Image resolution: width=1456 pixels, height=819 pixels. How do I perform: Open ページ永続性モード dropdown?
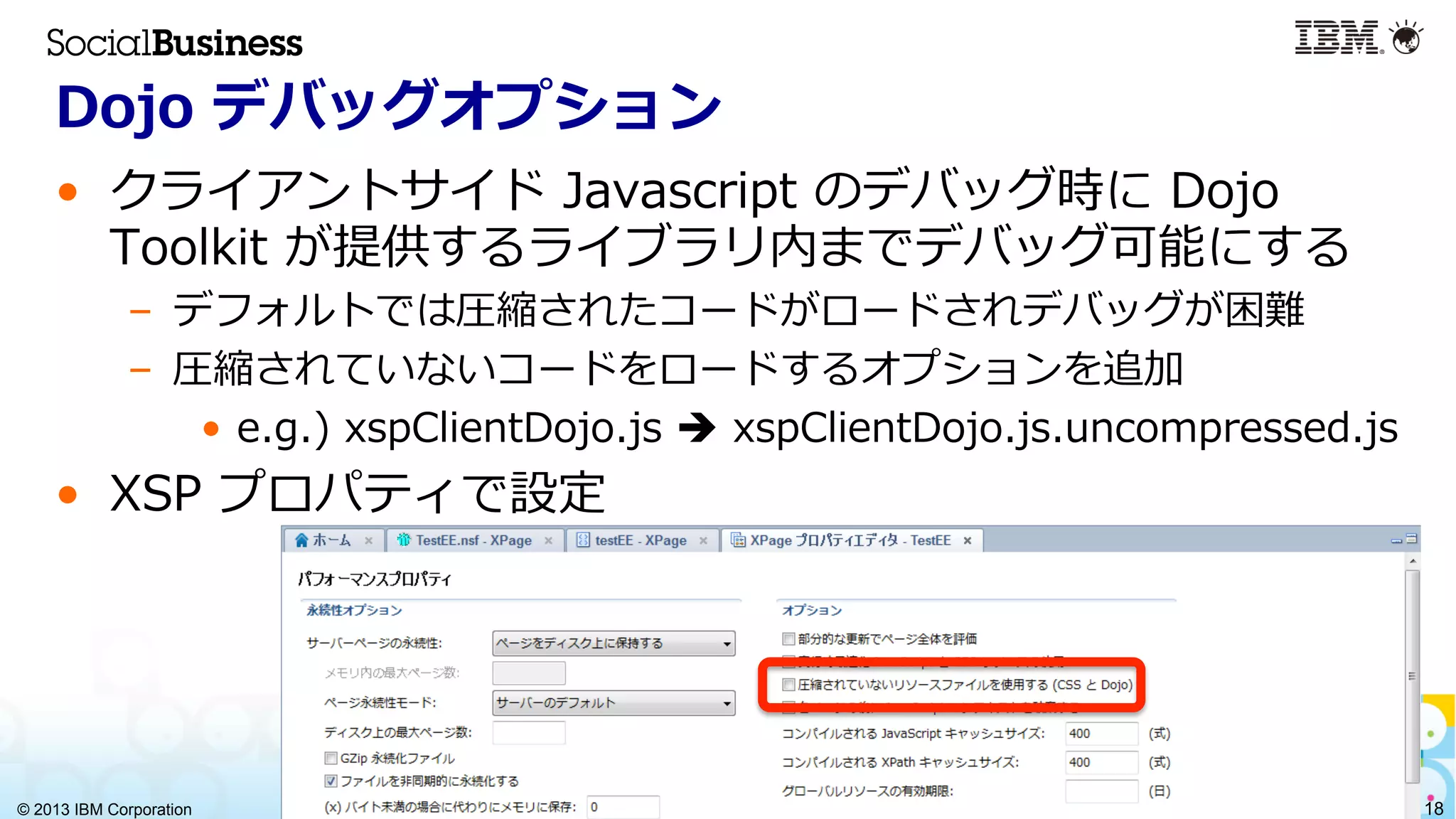pos(614,703)
